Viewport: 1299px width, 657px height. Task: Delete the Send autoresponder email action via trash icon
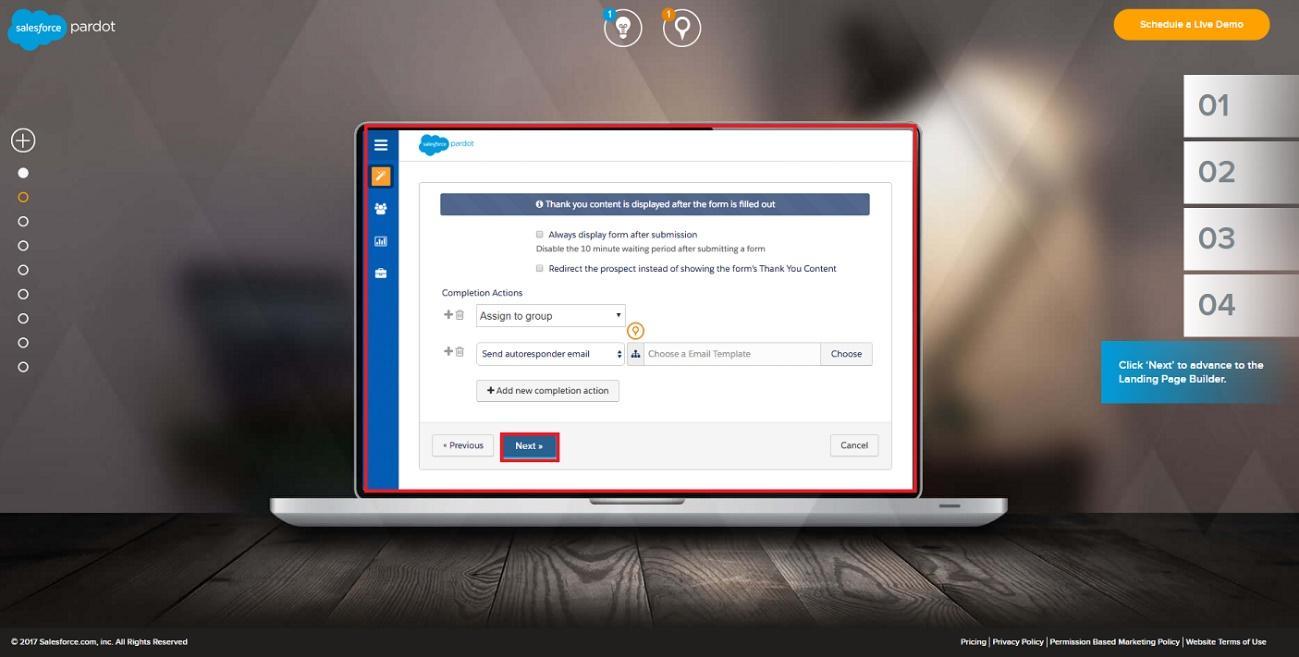[x=460, y=352]
